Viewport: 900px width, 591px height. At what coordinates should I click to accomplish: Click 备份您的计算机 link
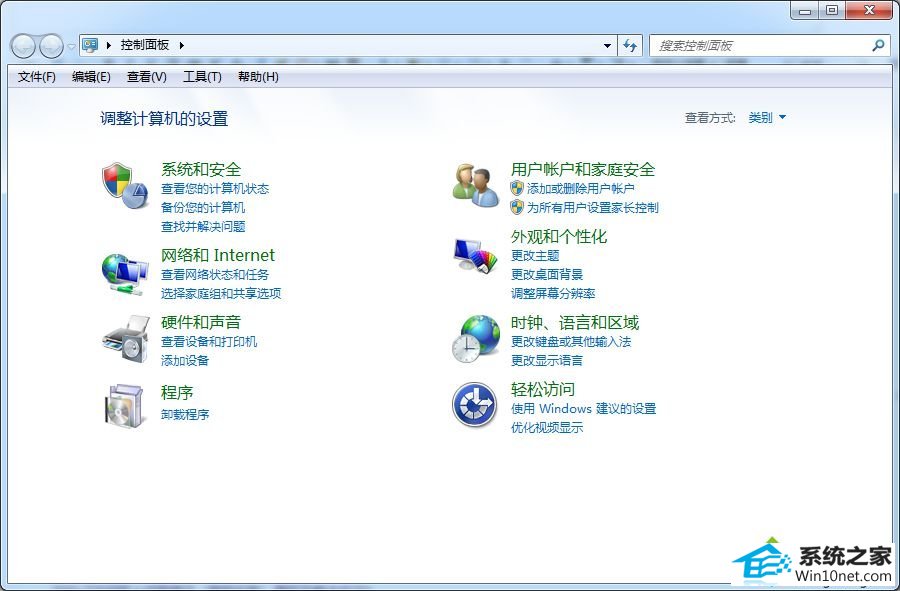pyautogui.click(x=203, y=207)
